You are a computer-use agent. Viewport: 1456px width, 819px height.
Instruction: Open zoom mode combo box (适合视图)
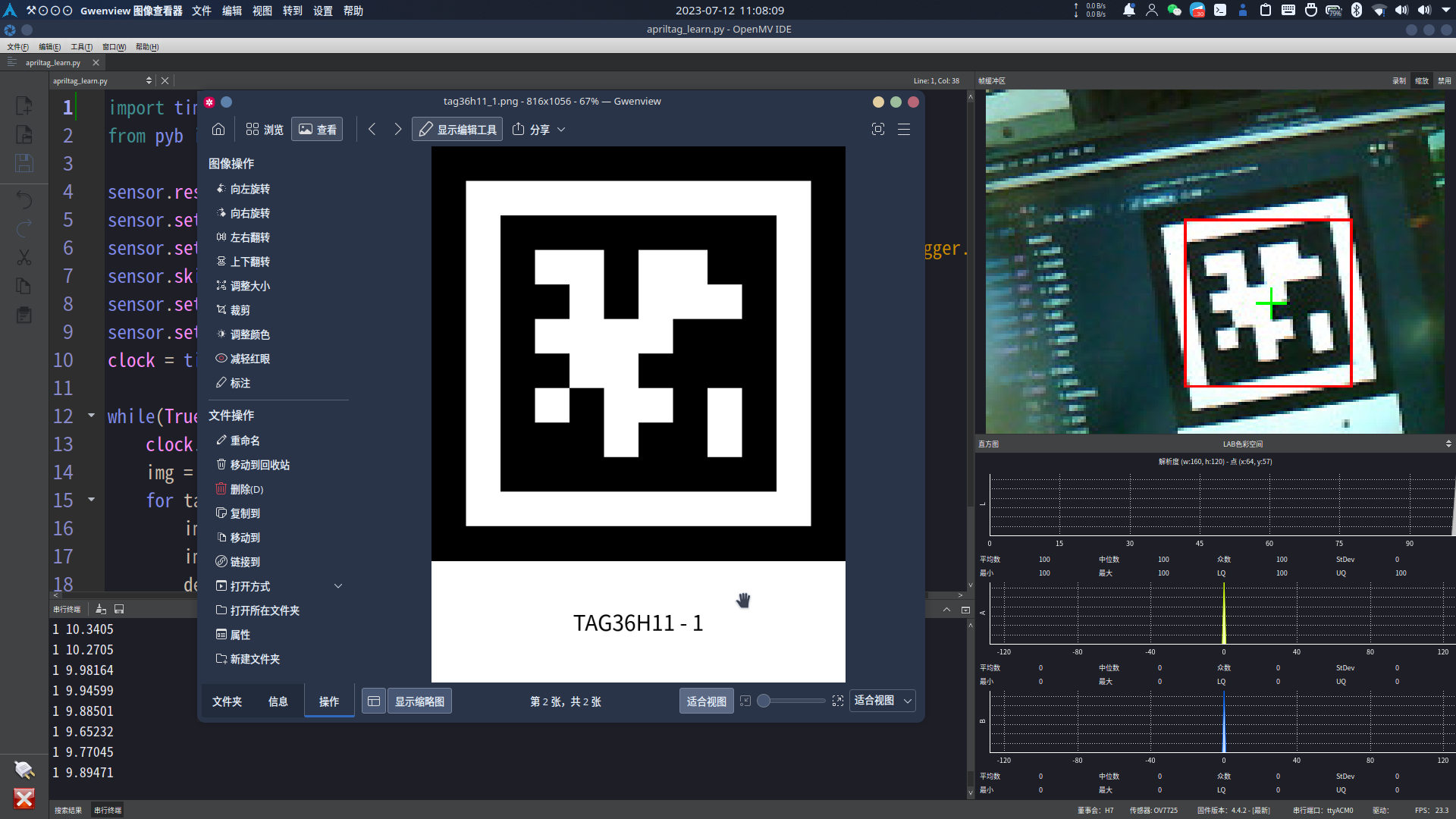(x=883, y=701)
